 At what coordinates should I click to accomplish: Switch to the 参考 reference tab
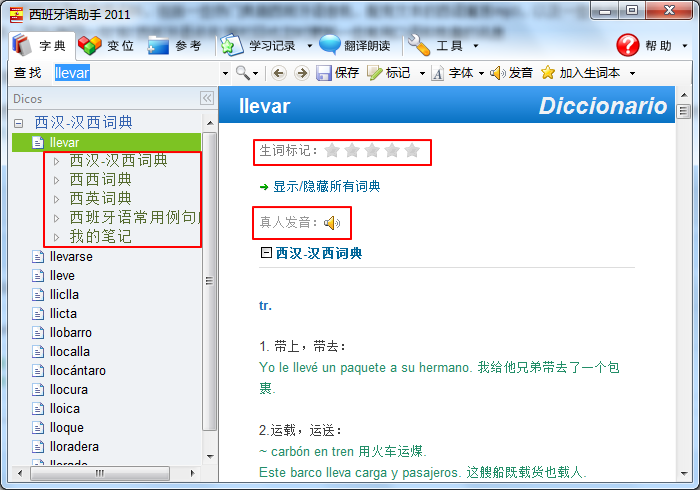(x=175, y=46)
